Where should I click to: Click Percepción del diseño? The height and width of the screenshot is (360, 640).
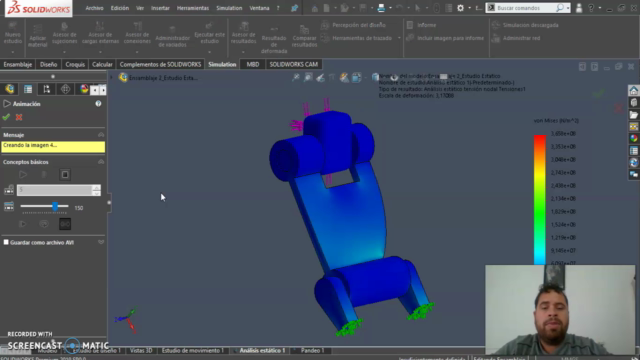pos(353,25)
